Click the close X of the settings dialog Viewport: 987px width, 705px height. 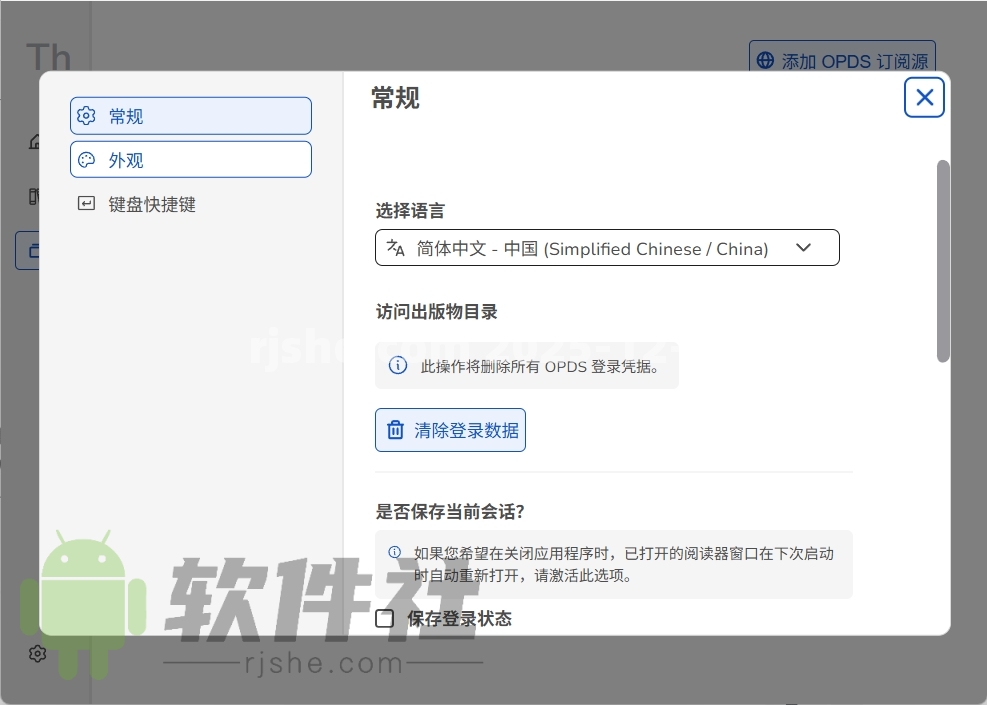click(x=923, y=97)
